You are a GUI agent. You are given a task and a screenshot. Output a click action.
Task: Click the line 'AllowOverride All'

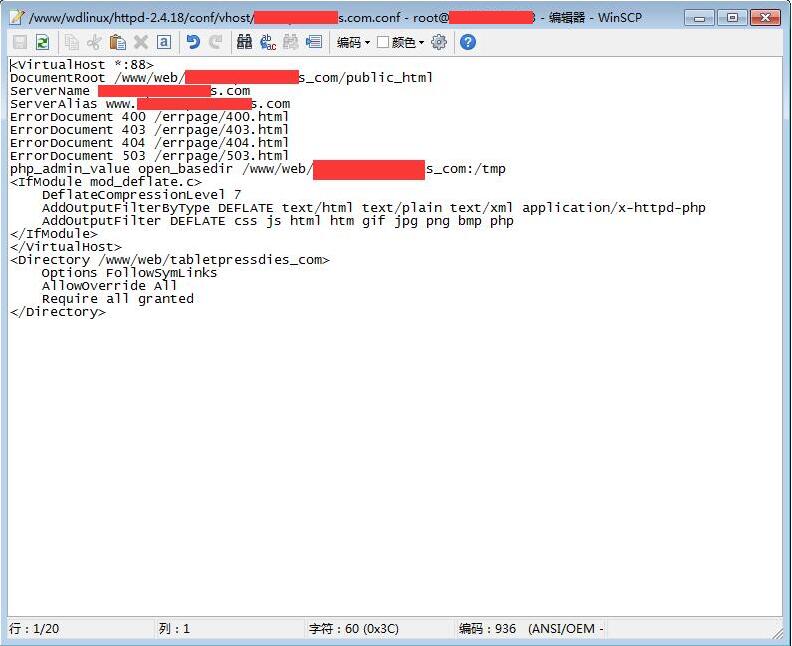click(x=110, y=286)
